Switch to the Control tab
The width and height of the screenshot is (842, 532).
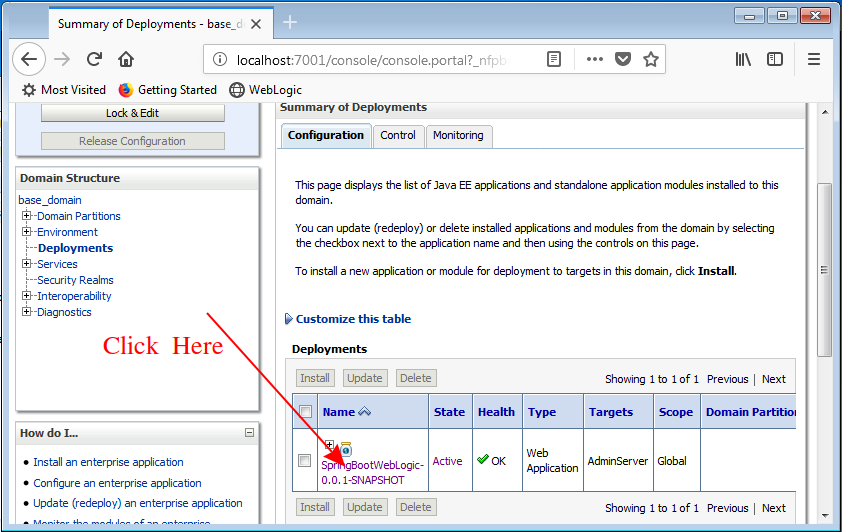398,136
